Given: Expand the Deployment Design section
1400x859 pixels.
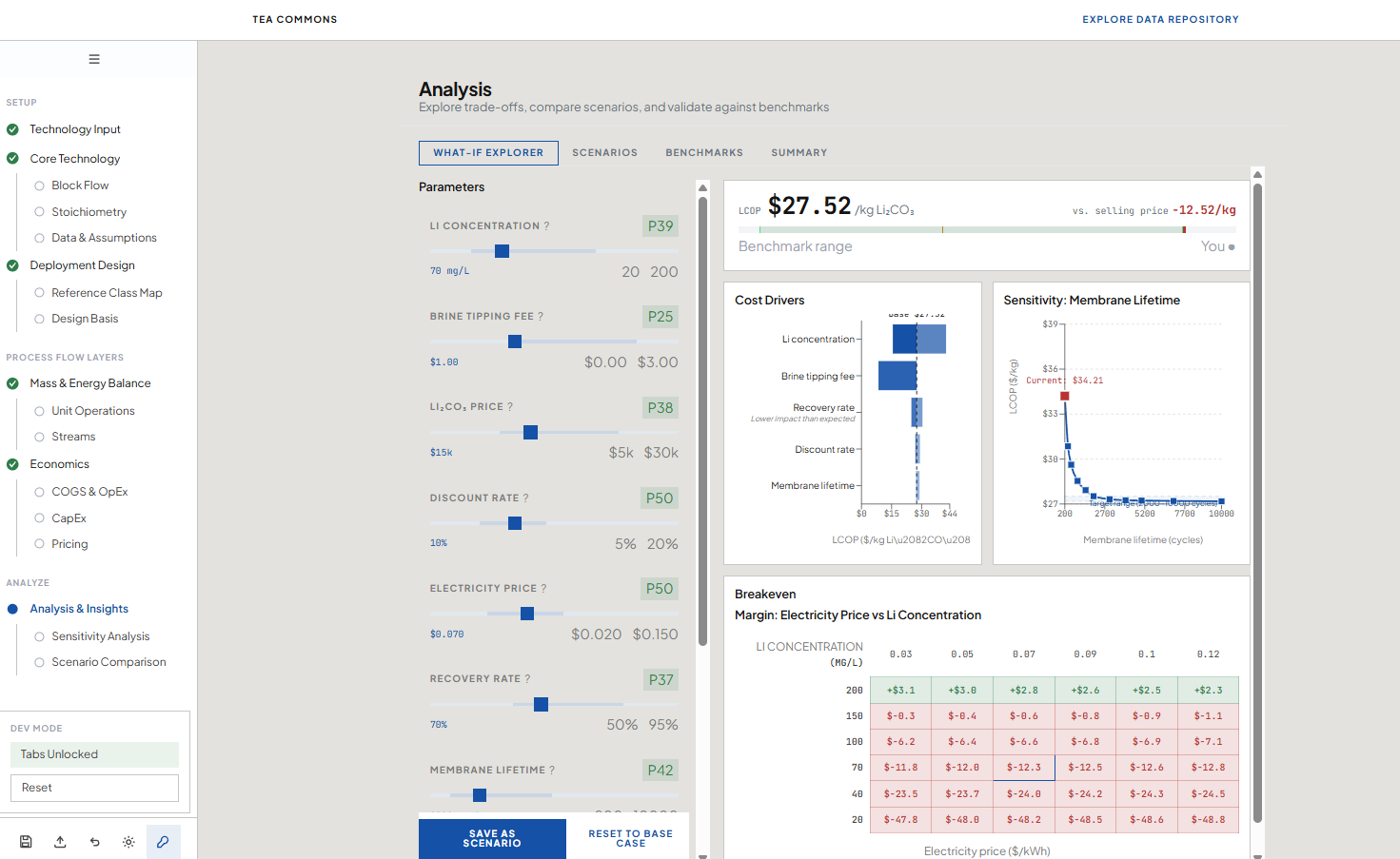Looking at the screenshot, I should [x=82, y=265].
